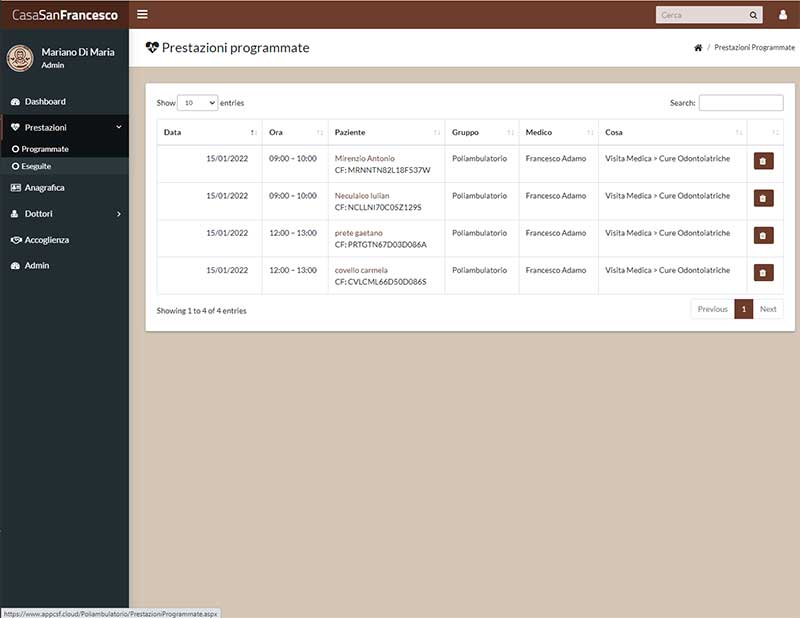This screenshot has height=618, width=800.
Task: Expand the Dottori sidebar submenu
Action: (64, 214)
